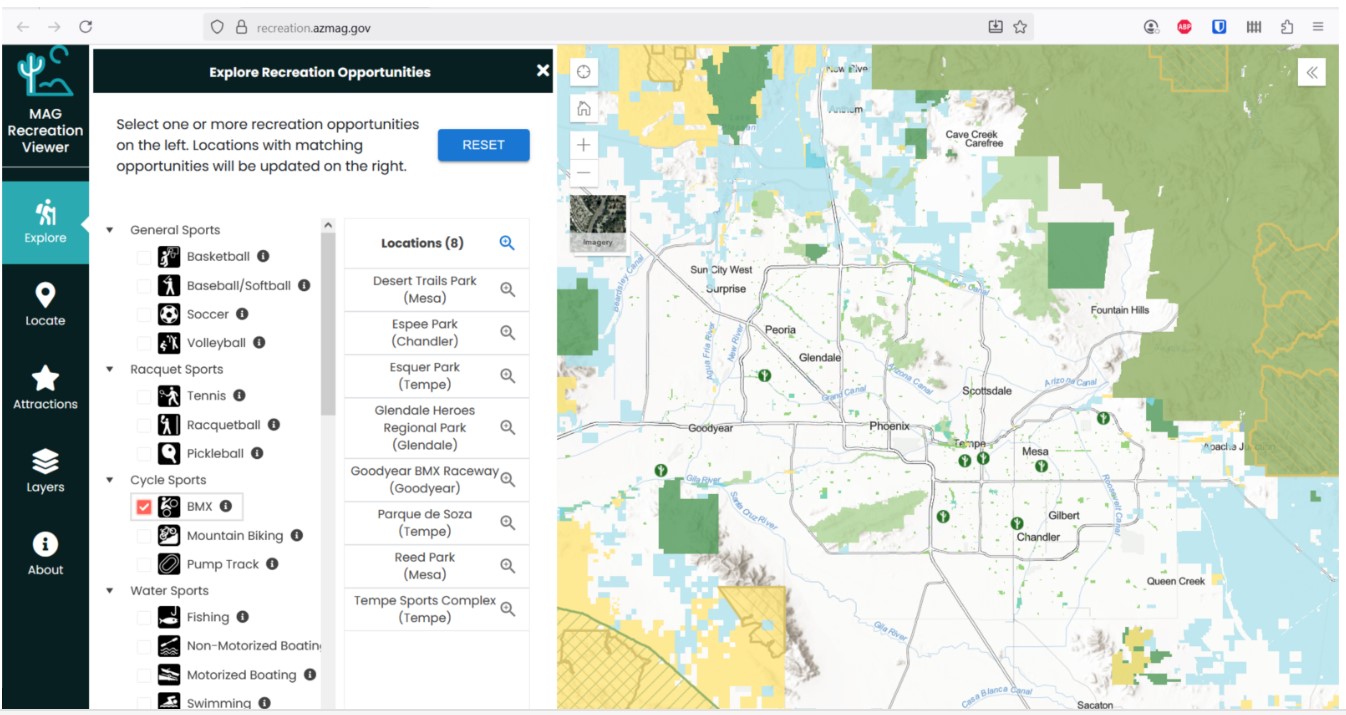1346x715 pixels.
Task: Open the Layers sidebar tab
Action: [x=45, y=471]
